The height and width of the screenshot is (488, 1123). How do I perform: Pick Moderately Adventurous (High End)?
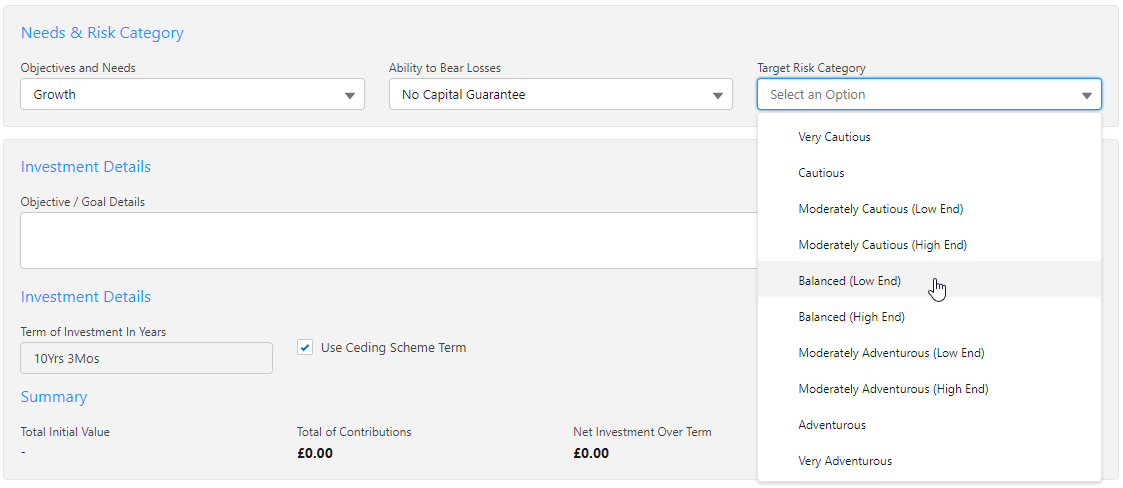coord(893,389)
